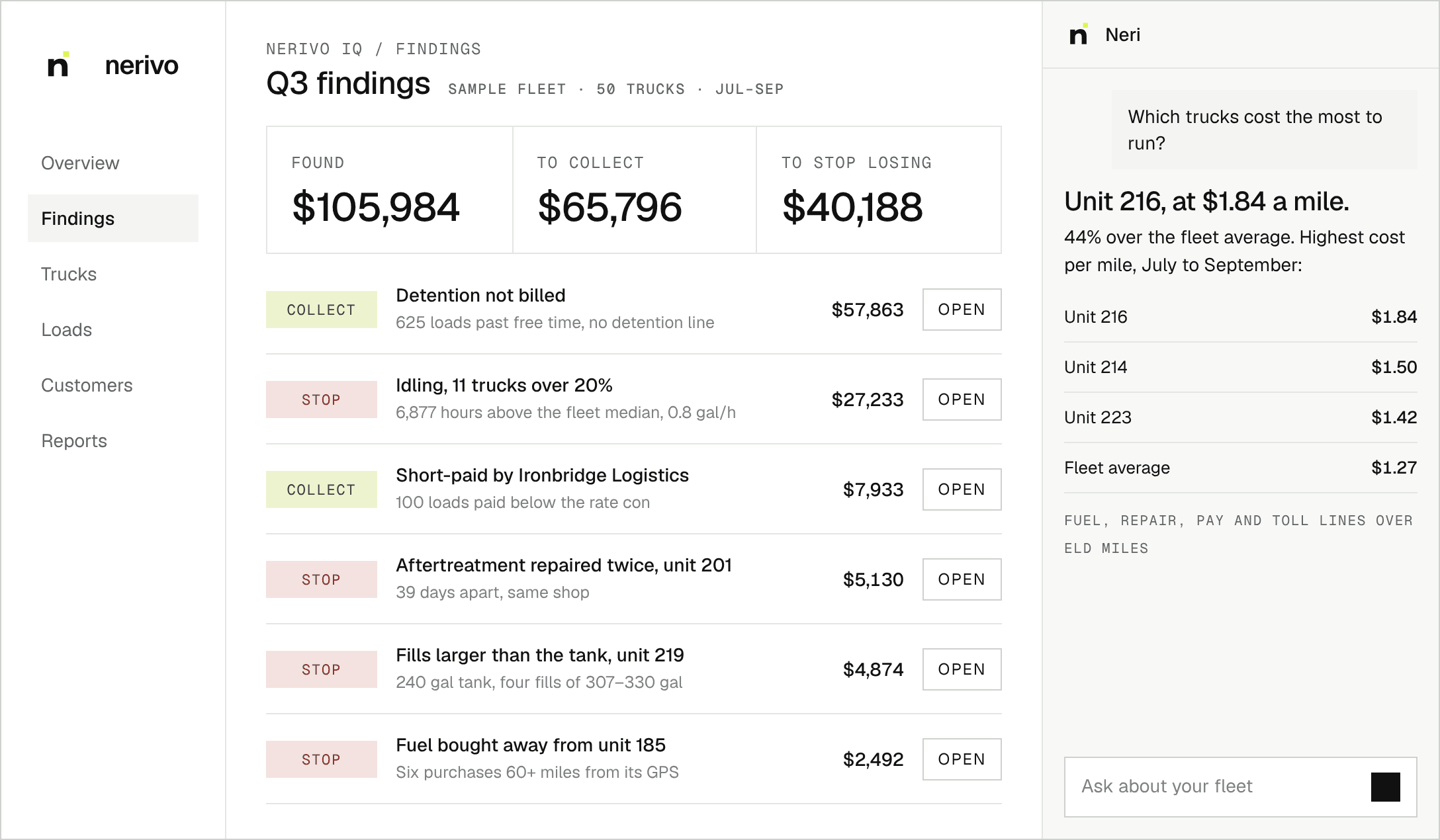The width and height of the screenshot is (1440, 840).
Task: Open the Detention not billed finding
Action: 962,310
